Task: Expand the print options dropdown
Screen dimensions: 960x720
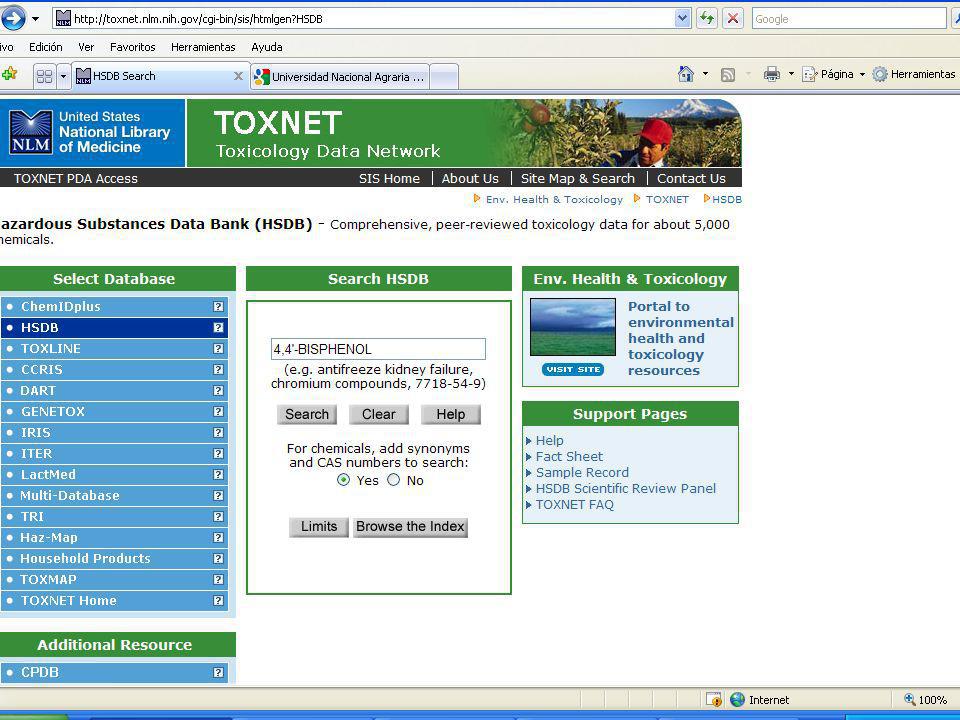Action: 791,74
